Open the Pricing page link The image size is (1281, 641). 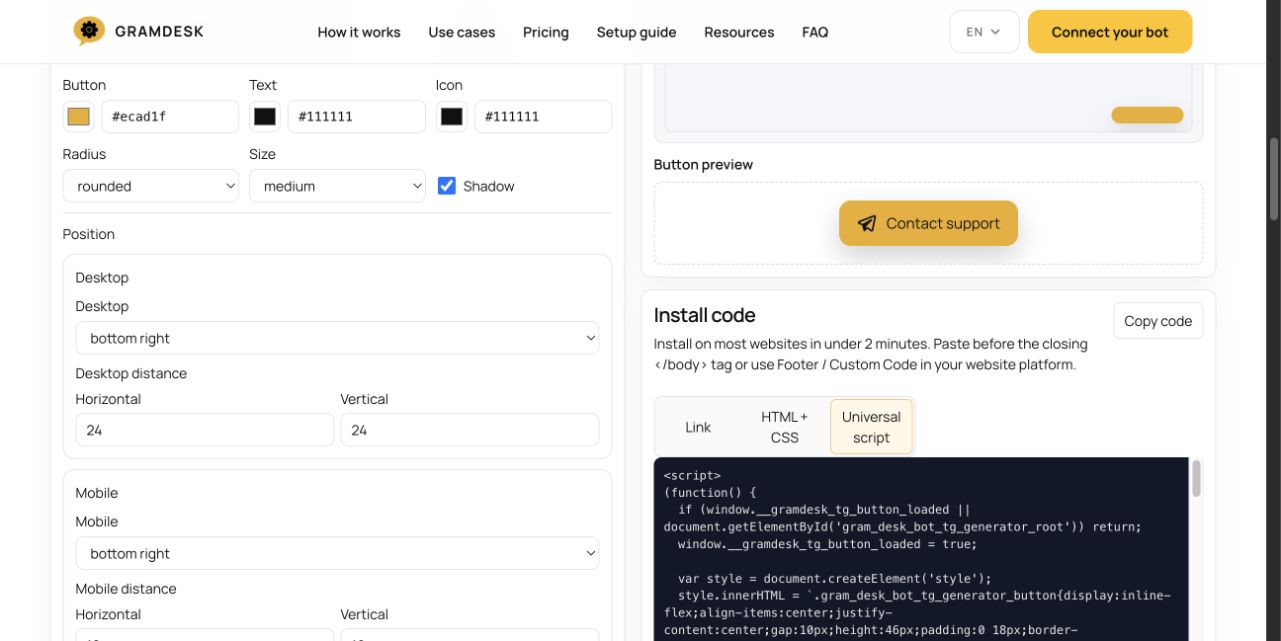click(546, 32)
